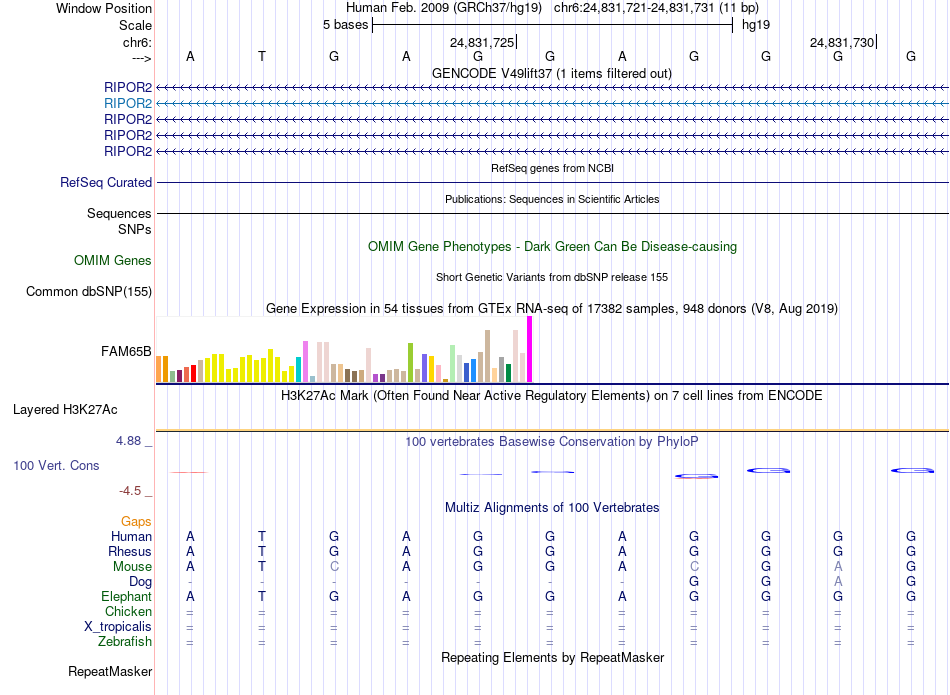Click the '5 bases' scale bar text

345,25
